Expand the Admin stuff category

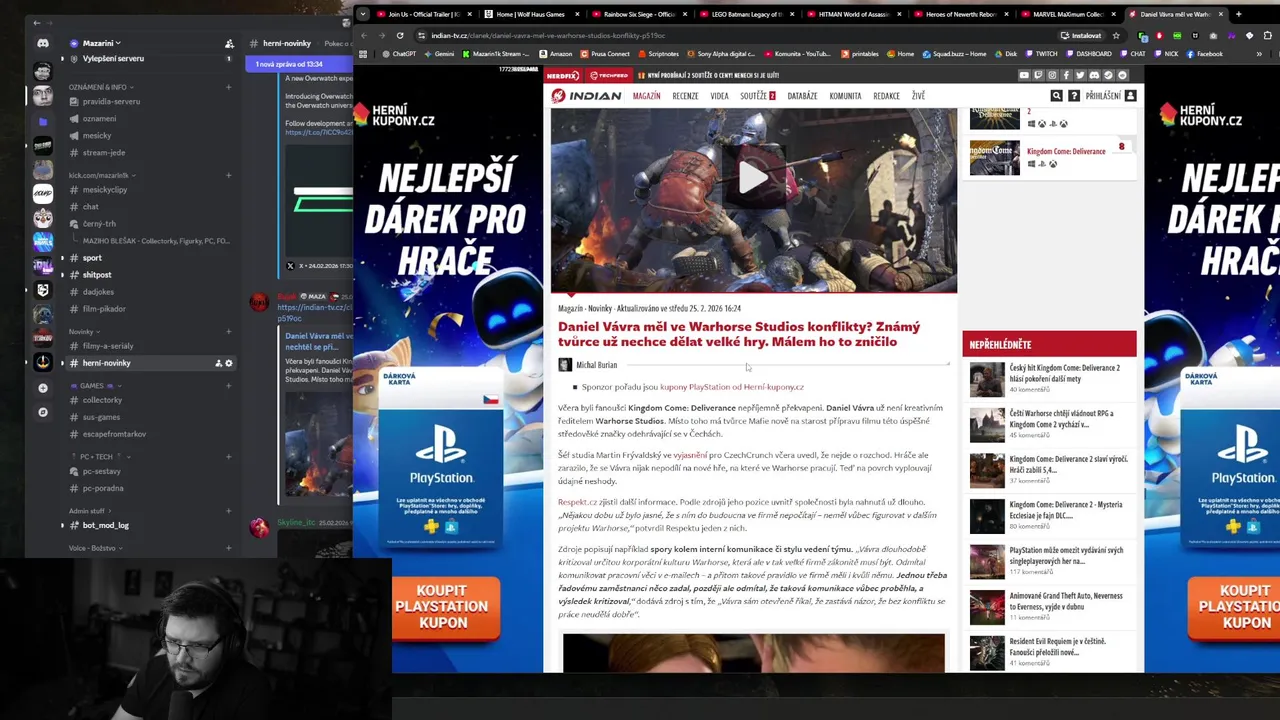(x=90, y=511)
